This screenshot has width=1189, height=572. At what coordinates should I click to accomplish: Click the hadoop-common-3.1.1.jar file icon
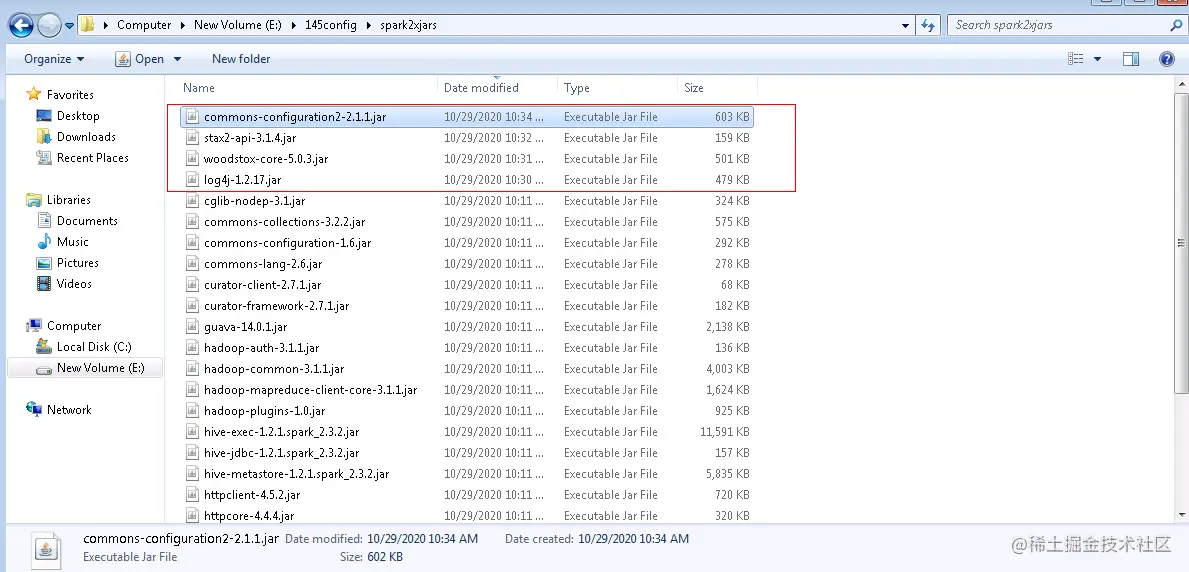(x=193, y=369)
